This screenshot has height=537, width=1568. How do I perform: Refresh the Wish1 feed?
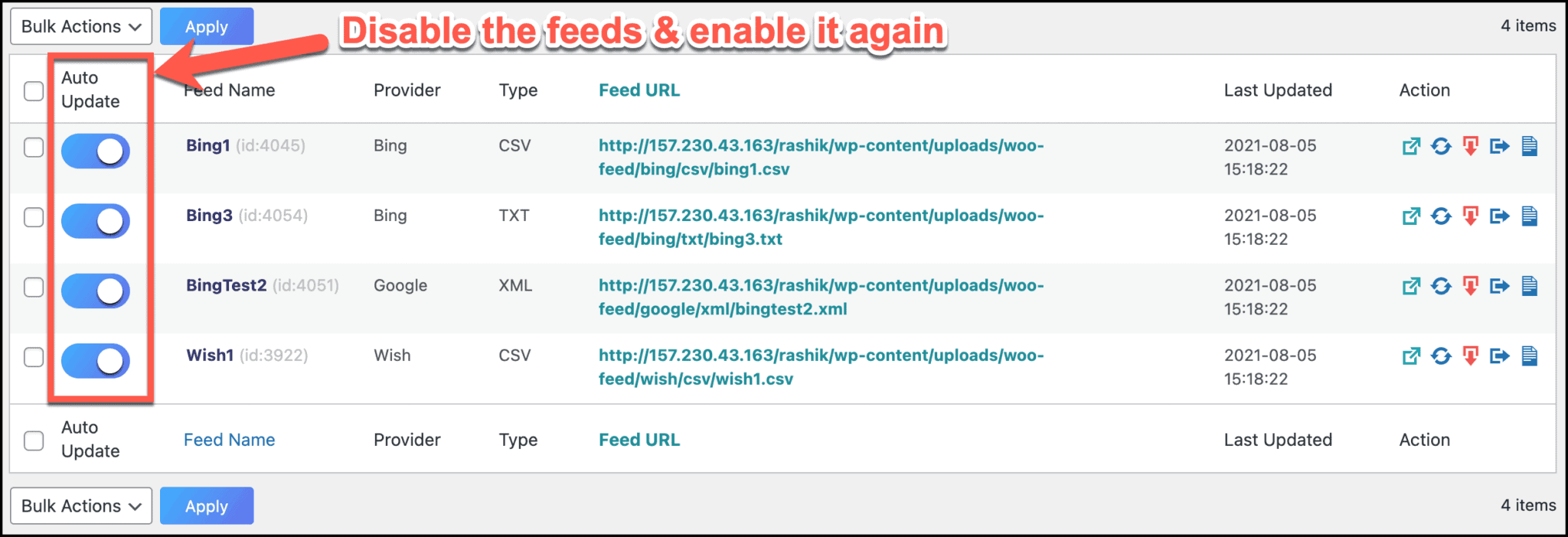(1442, 355)
